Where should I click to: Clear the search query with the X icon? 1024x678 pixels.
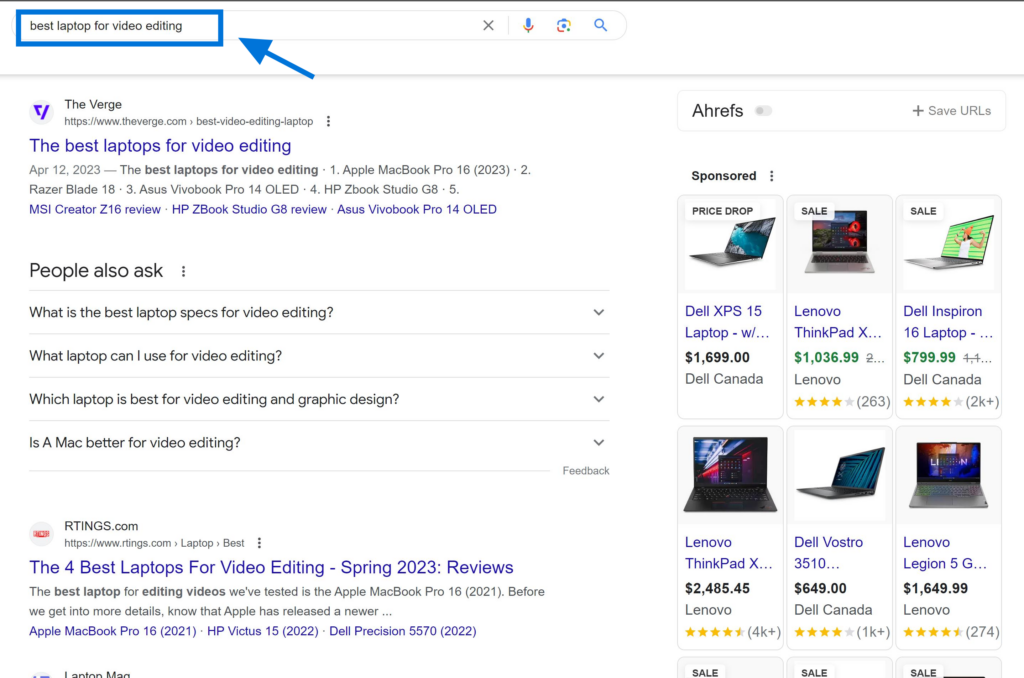click(488, 25)
